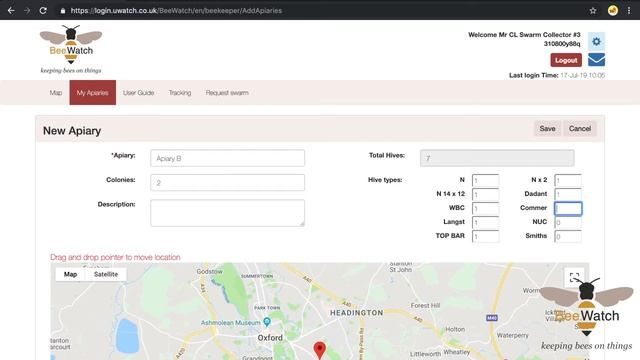
Task: Open the Map navigation tab
Action: click(56, 93)
